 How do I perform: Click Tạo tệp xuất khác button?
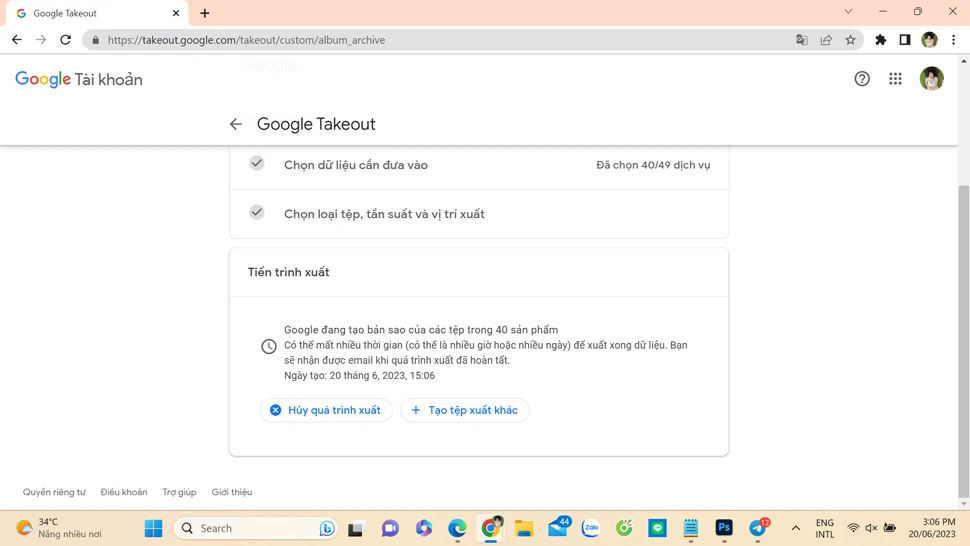tap(465, 410)
